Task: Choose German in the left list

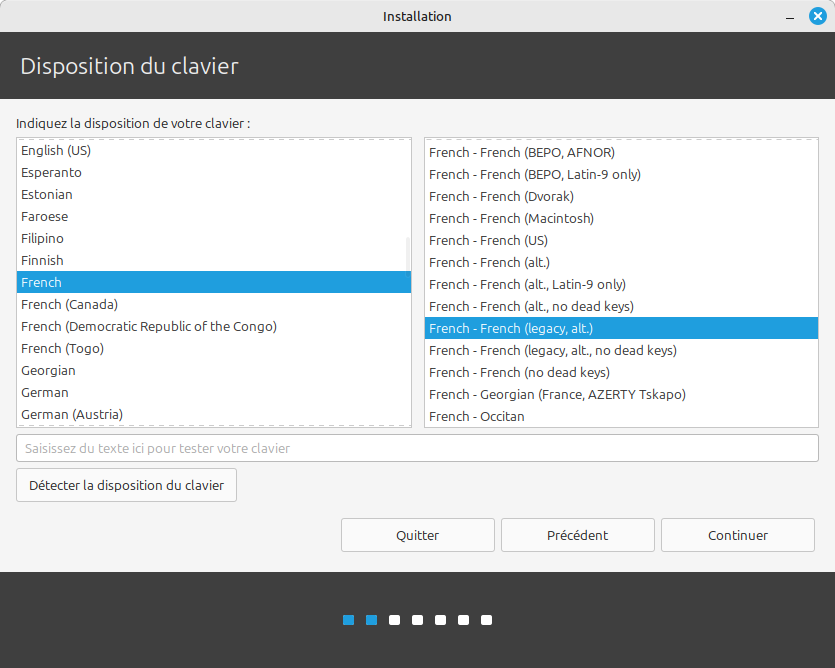Action: coord(214,393)
